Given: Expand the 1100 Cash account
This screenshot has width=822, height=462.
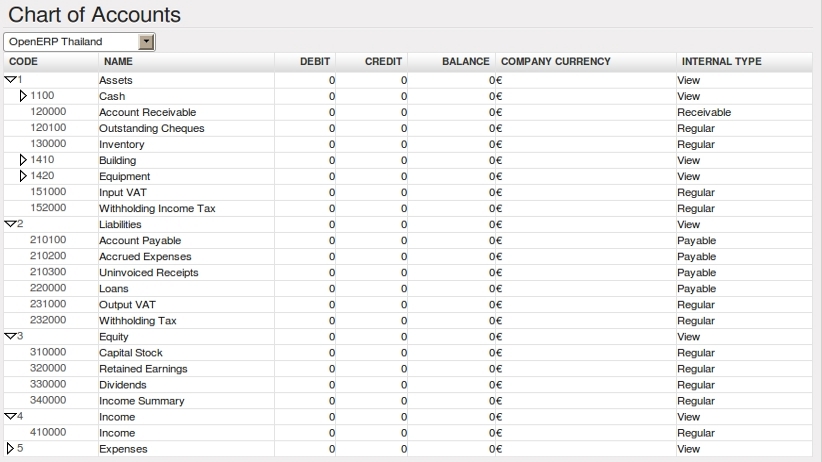Looking at the screenshot, I should 23,96.
